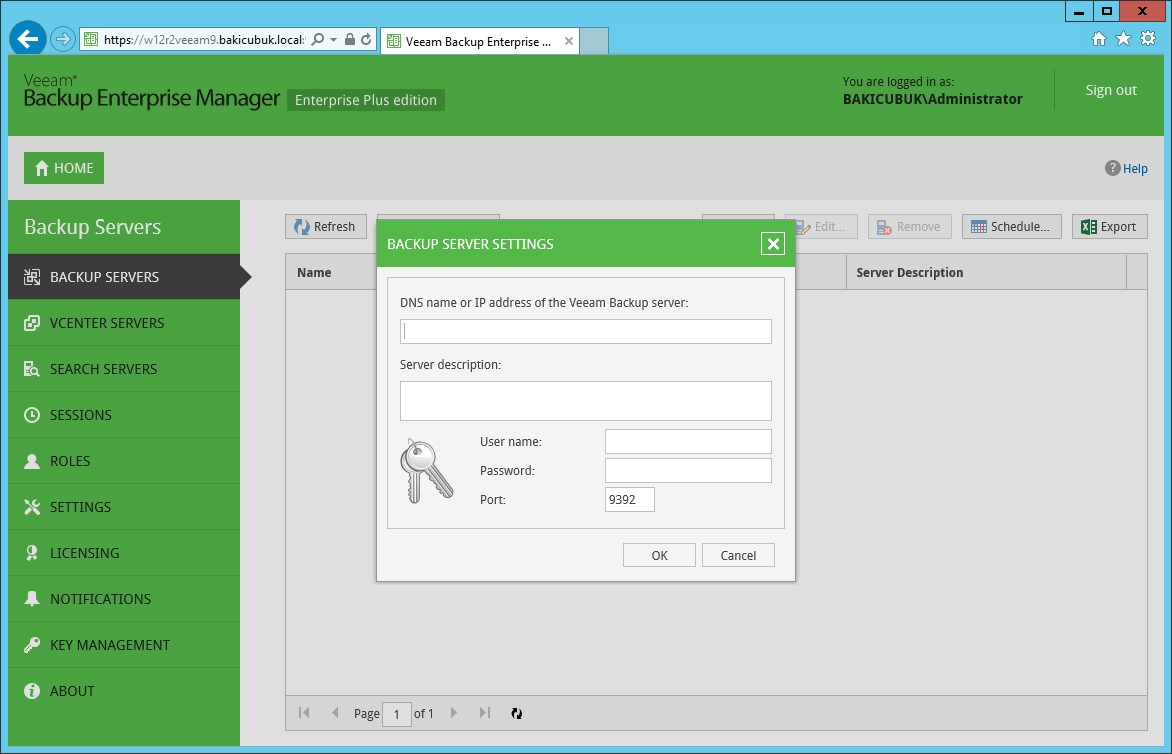Click the Refresh toolbar button
This screenshot has height=754, width=1172.
coord(325,226)
